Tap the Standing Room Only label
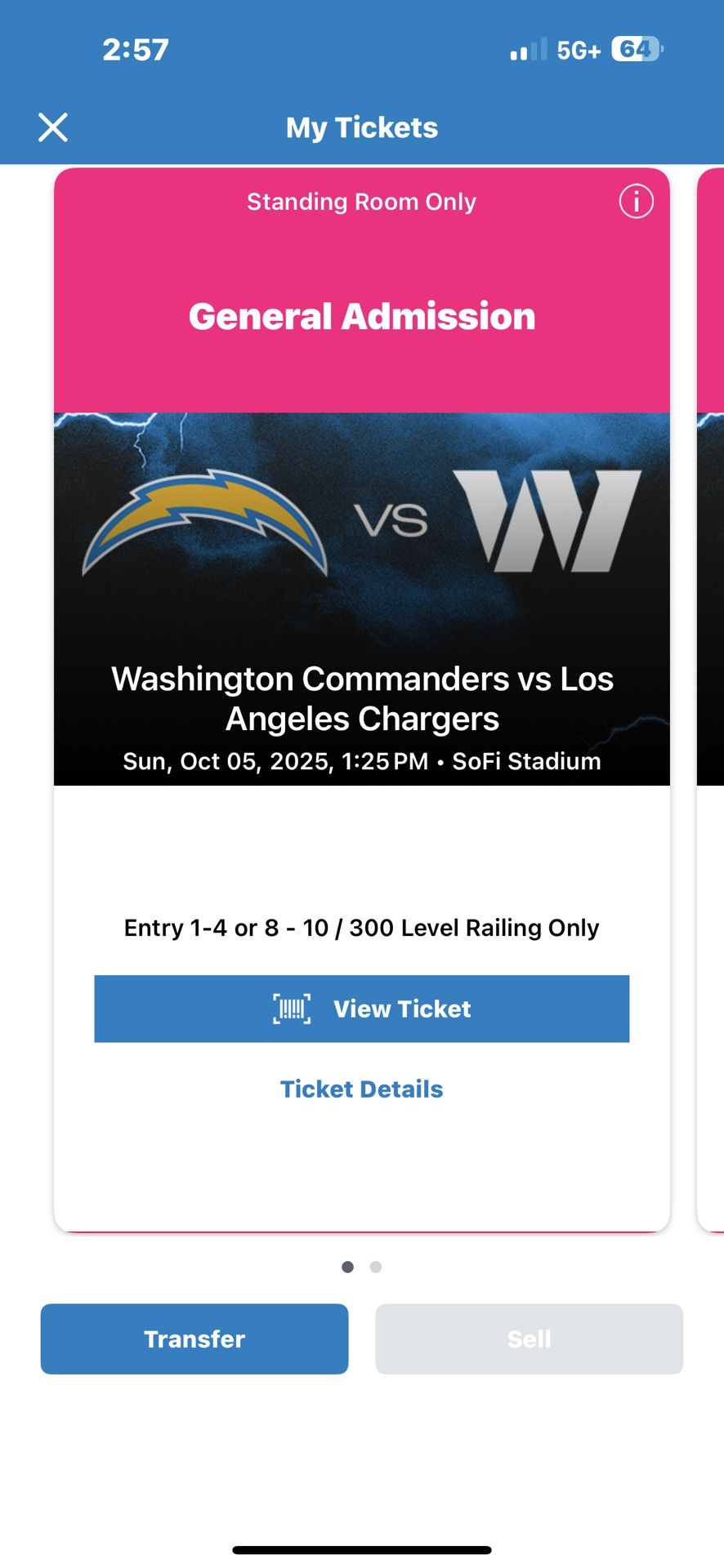The width and height of the screenshot is (724, 1568). point(362,202)
